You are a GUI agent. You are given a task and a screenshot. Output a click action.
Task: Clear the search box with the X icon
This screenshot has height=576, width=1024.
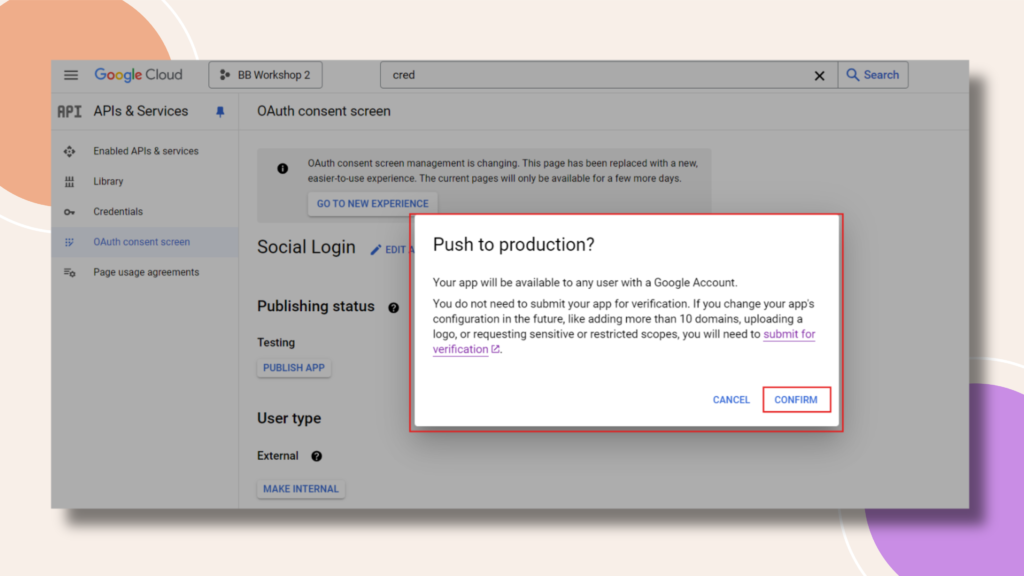coord(819,76)
